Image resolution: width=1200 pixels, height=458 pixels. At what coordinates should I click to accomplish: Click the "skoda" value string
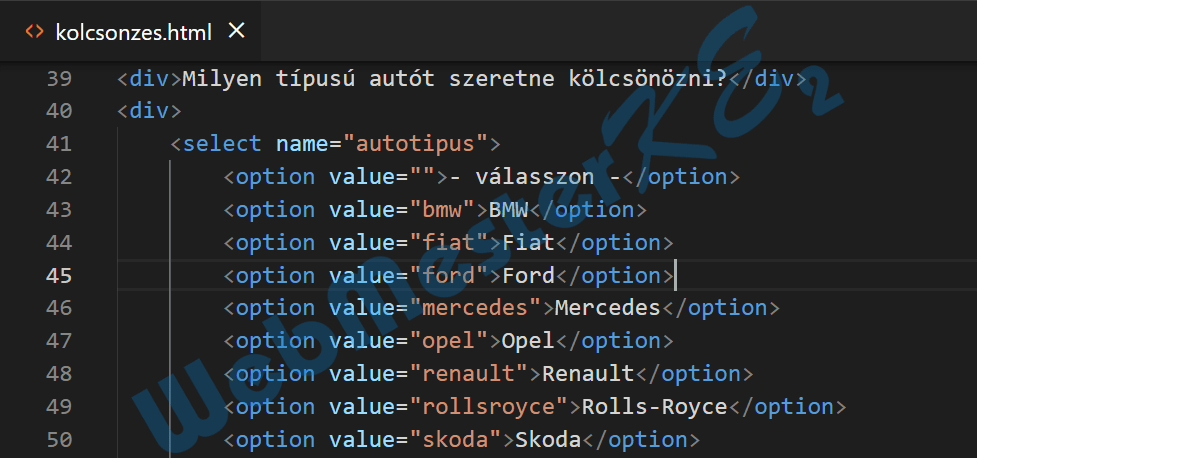click(x=455, y=440)
